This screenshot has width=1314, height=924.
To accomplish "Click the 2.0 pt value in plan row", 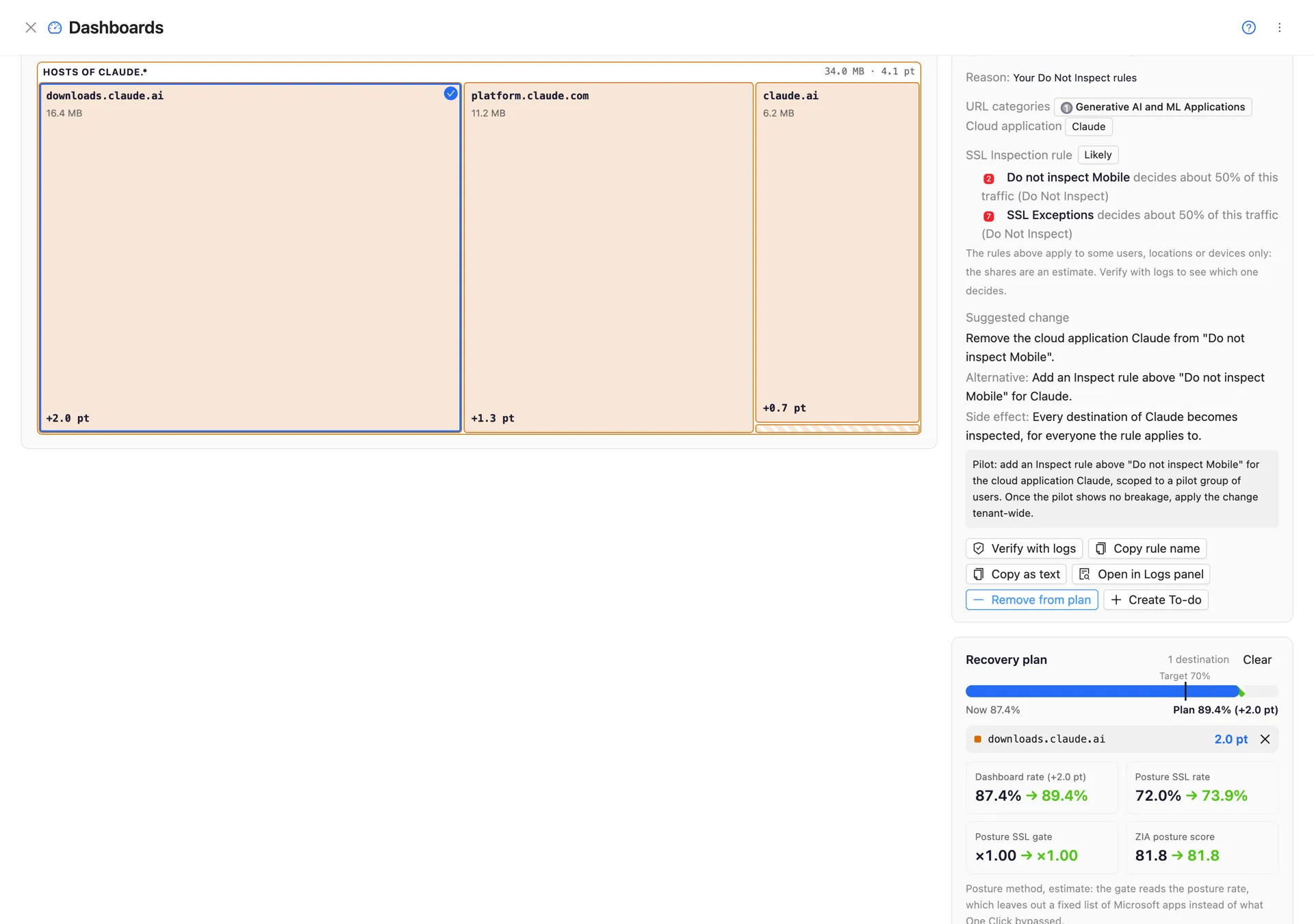I will click(x=1231, y=739).
